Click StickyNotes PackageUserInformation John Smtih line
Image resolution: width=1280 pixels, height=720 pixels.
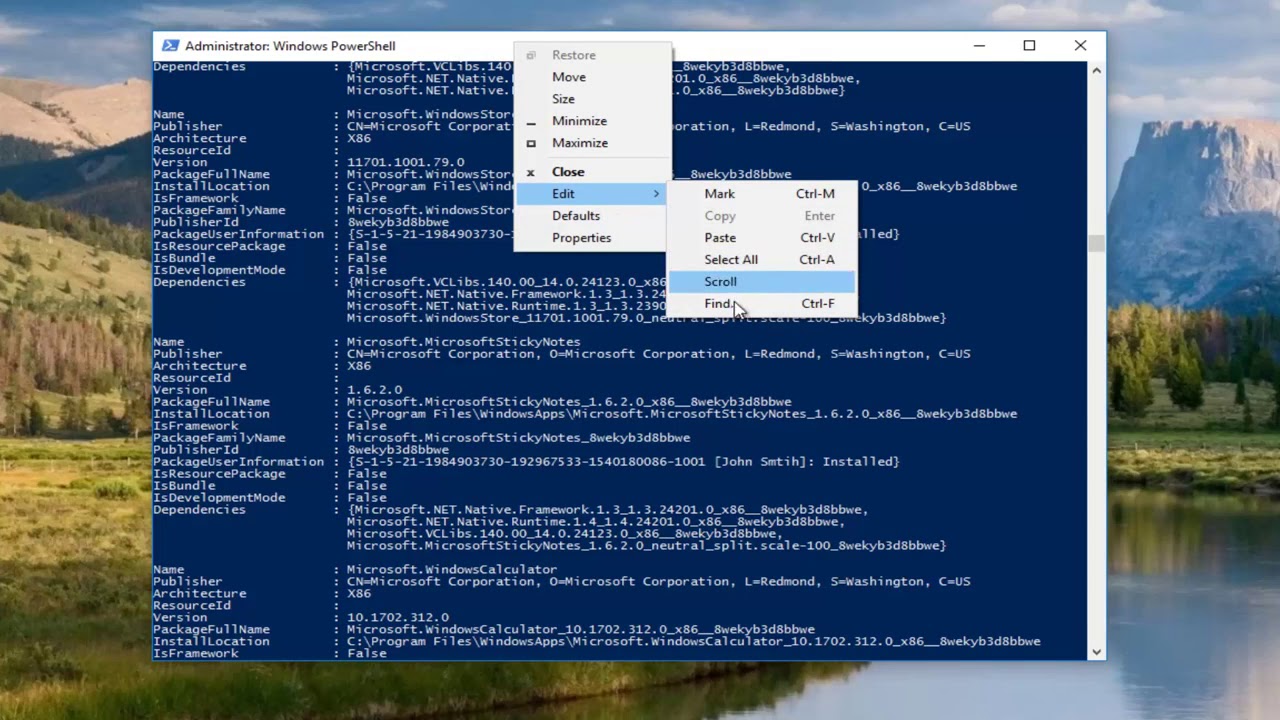tap(623, 462)
